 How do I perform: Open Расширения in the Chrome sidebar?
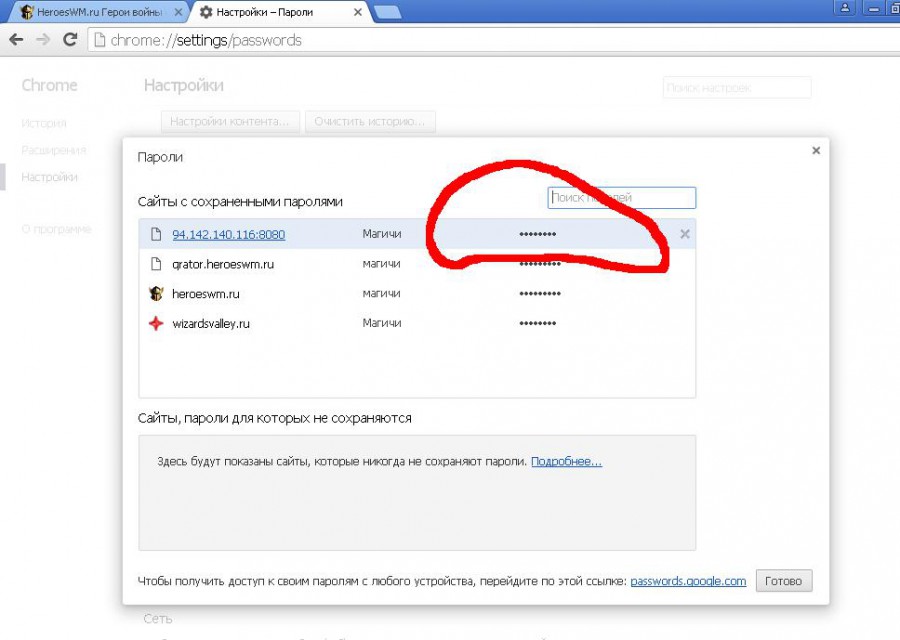53,150
